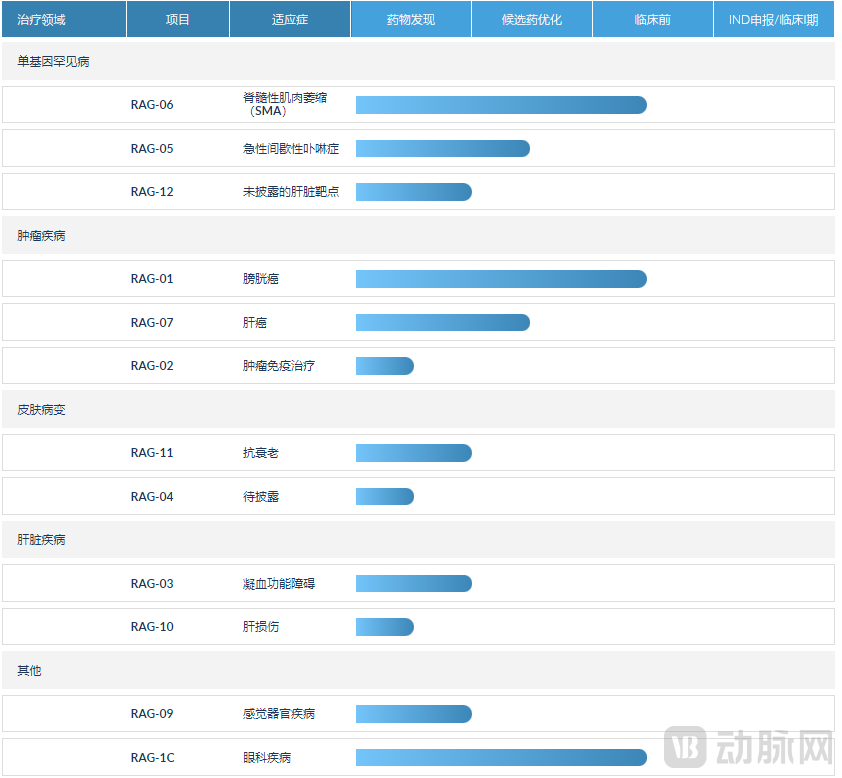Expand the 肝脏疾病 group header
The image size is (842, 778).
41,540
